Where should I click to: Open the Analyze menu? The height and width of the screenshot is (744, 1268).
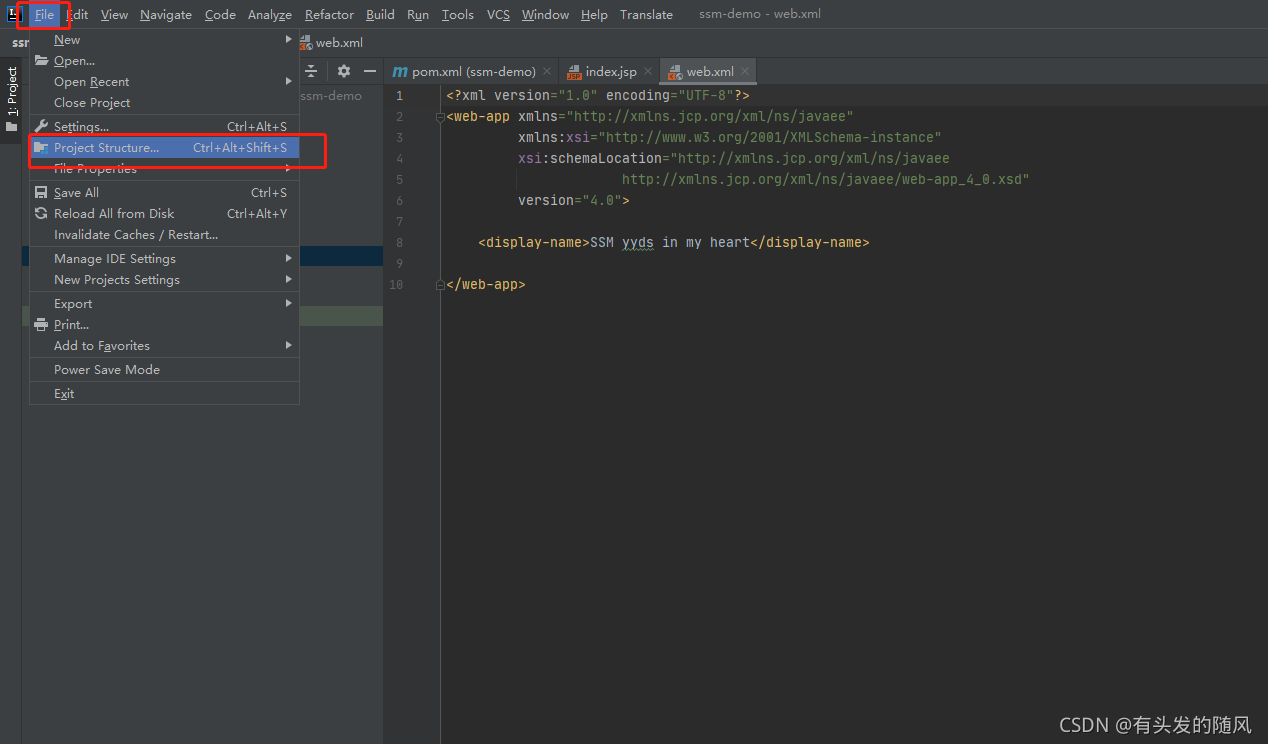[270, 15]
